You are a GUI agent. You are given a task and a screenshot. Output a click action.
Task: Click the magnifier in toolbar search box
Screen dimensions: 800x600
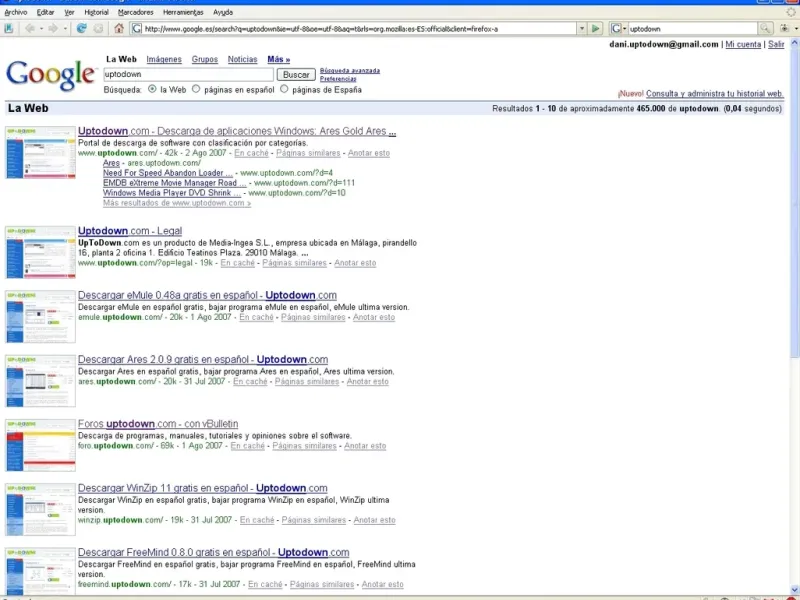click(x=764, y=29)
